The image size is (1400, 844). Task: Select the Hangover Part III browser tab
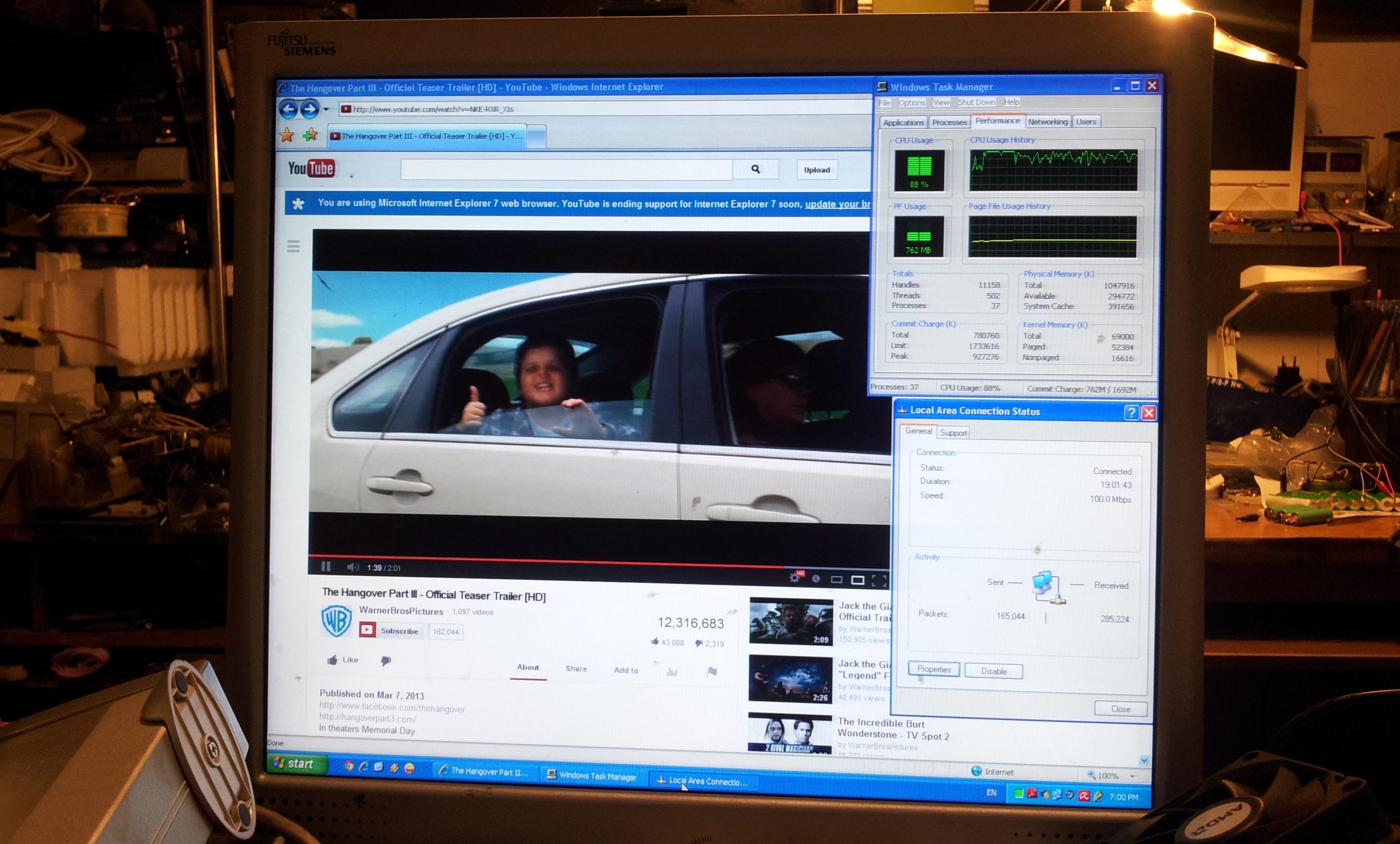[x=427, y=136]
